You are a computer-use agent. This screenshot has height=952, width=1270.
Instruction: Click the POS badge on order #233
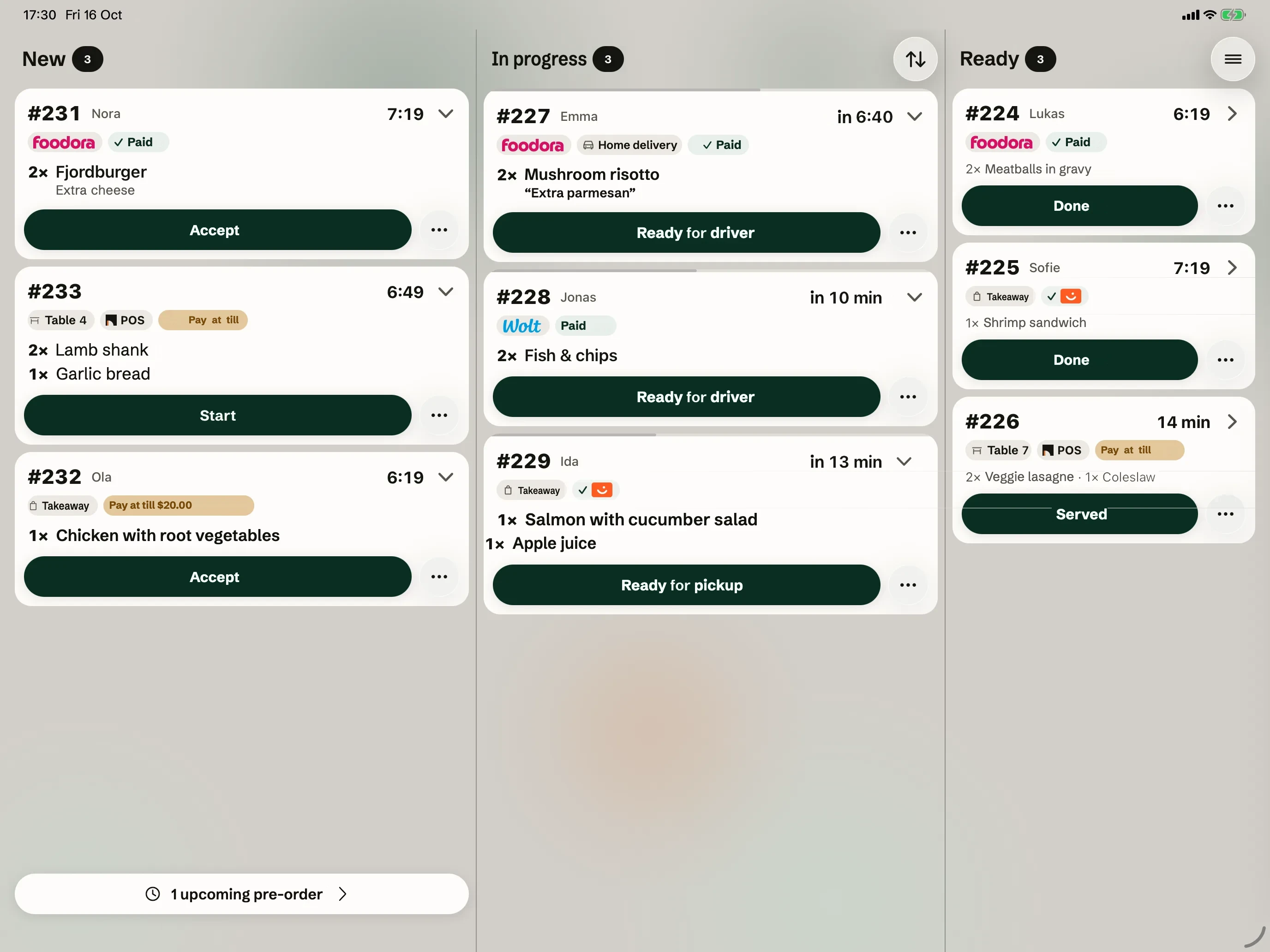(126, 320)
